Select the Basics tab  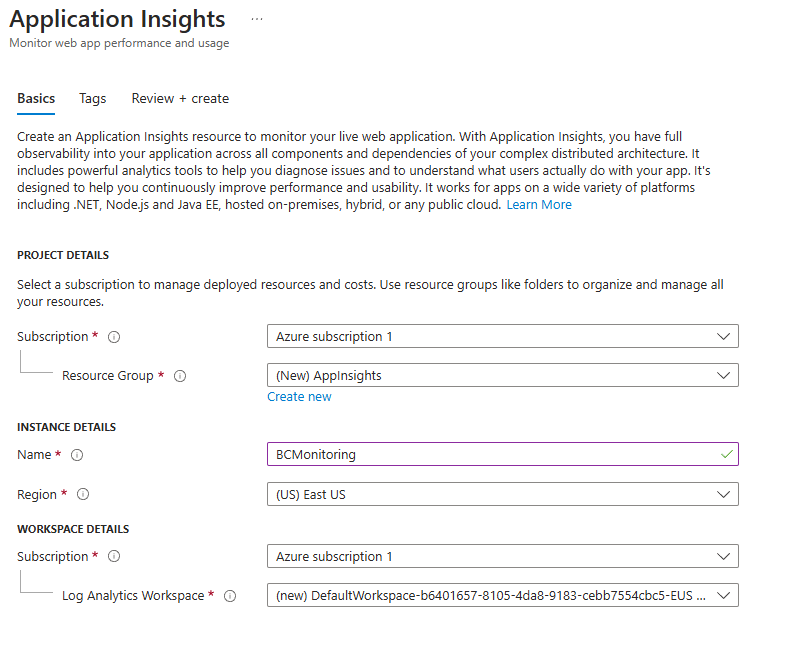(36, 99)
